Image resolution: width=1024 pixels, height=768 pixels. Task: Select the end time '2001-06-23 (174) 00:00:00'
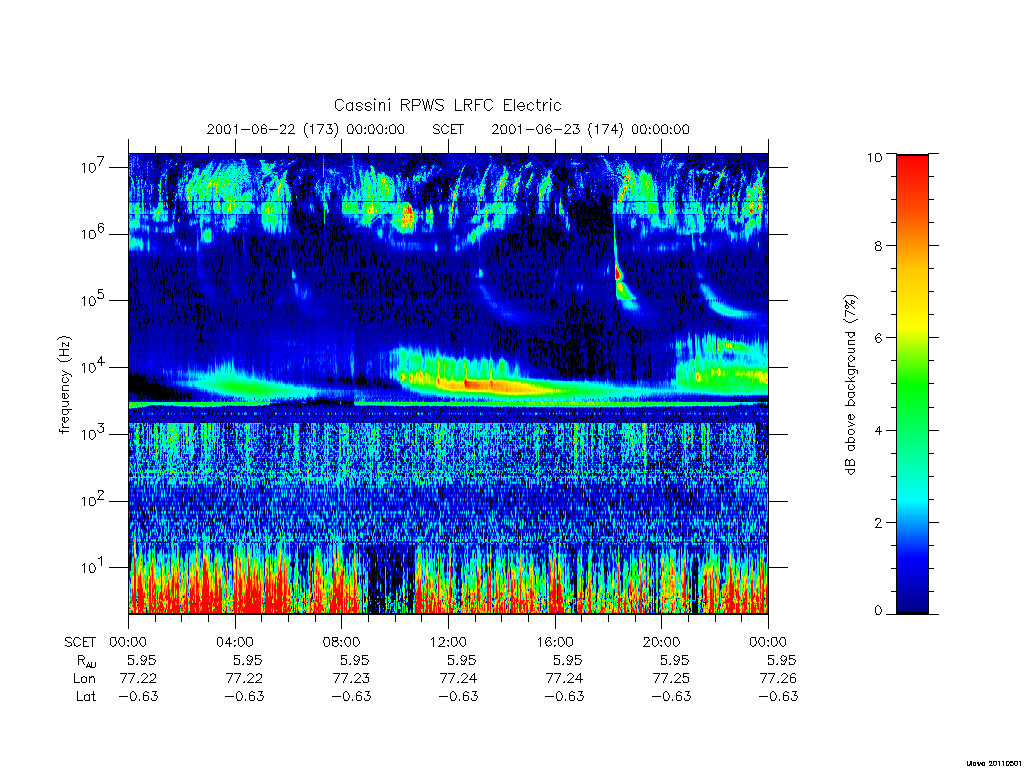coord(590,129)
